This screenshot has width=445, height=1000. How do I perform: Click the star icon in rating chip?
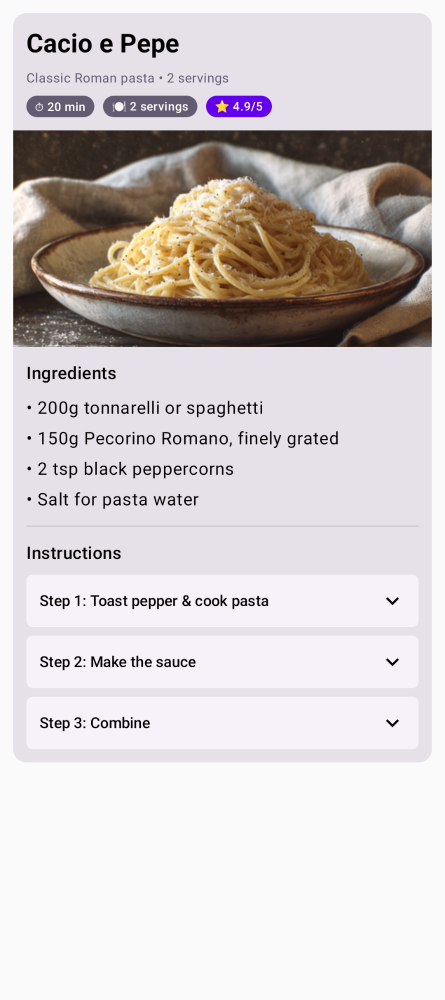[222, 107]
